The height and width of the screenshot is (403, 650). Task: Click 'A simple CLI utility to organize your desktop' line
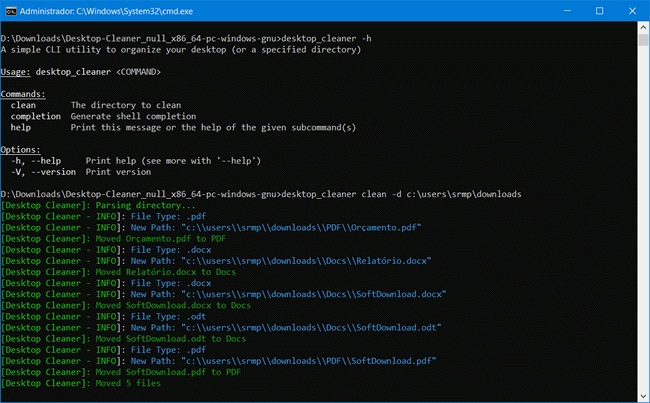tap(181, 50)
